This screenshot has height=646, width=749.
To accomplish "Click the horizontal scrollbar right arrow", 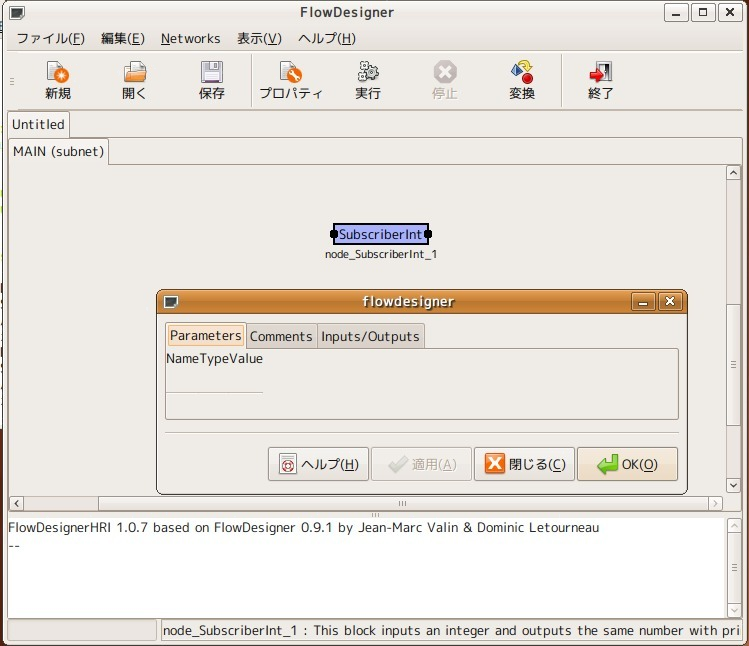I will click(x=715, y=503).
